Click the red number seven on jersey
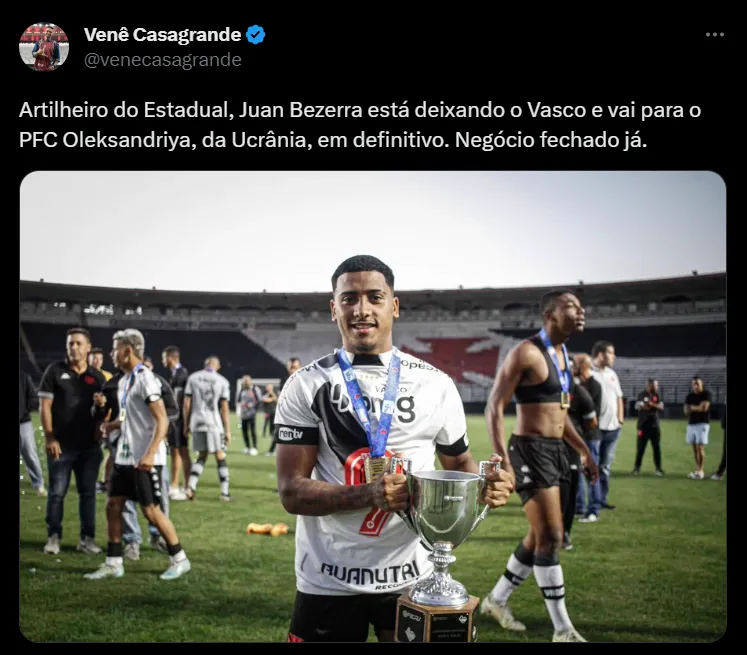This screenshot has width=747, height=655. [x=370, y=493]
